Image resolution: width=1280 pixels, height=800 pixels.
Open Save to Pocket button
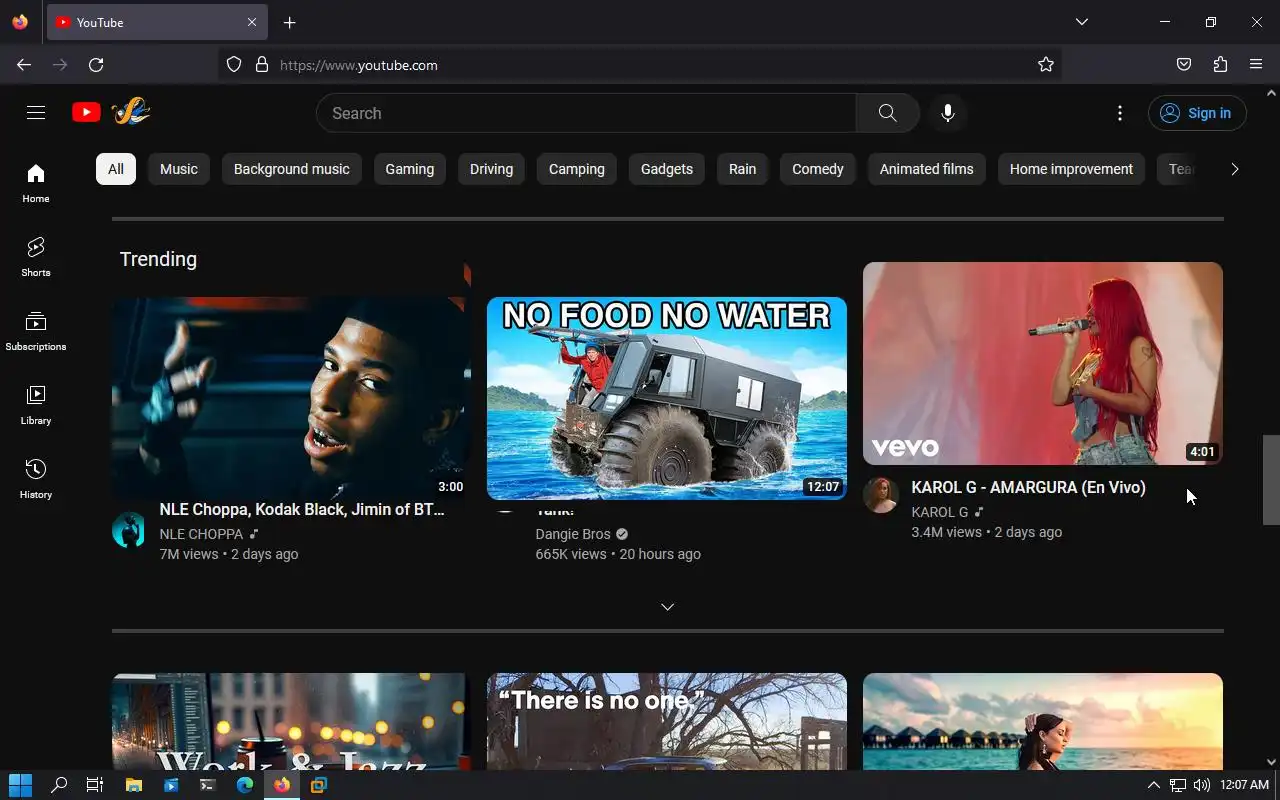tap(1184, 65)
